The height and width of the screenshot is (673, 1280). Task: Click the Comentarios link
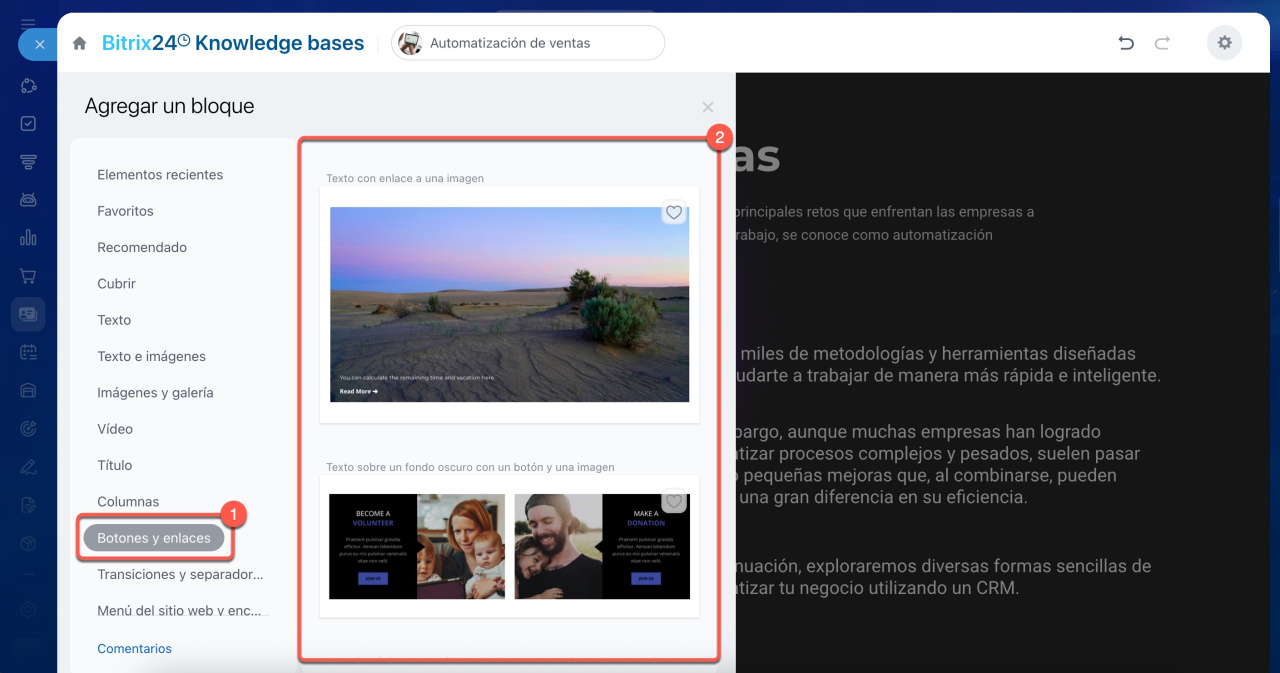(x=134, y=649)
